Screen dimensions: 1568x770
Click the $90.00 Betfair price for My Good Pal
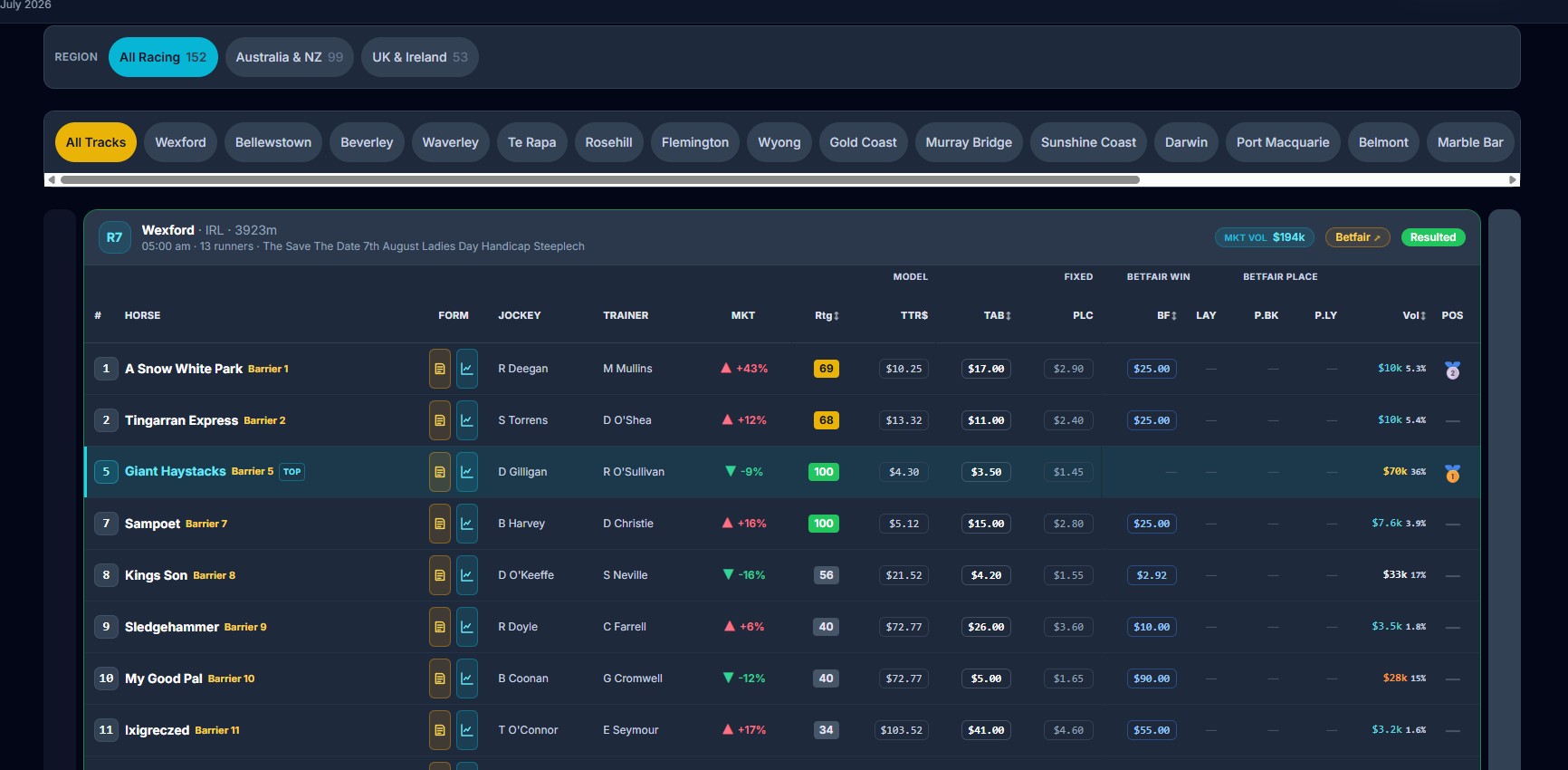[x=1152, y=679]
